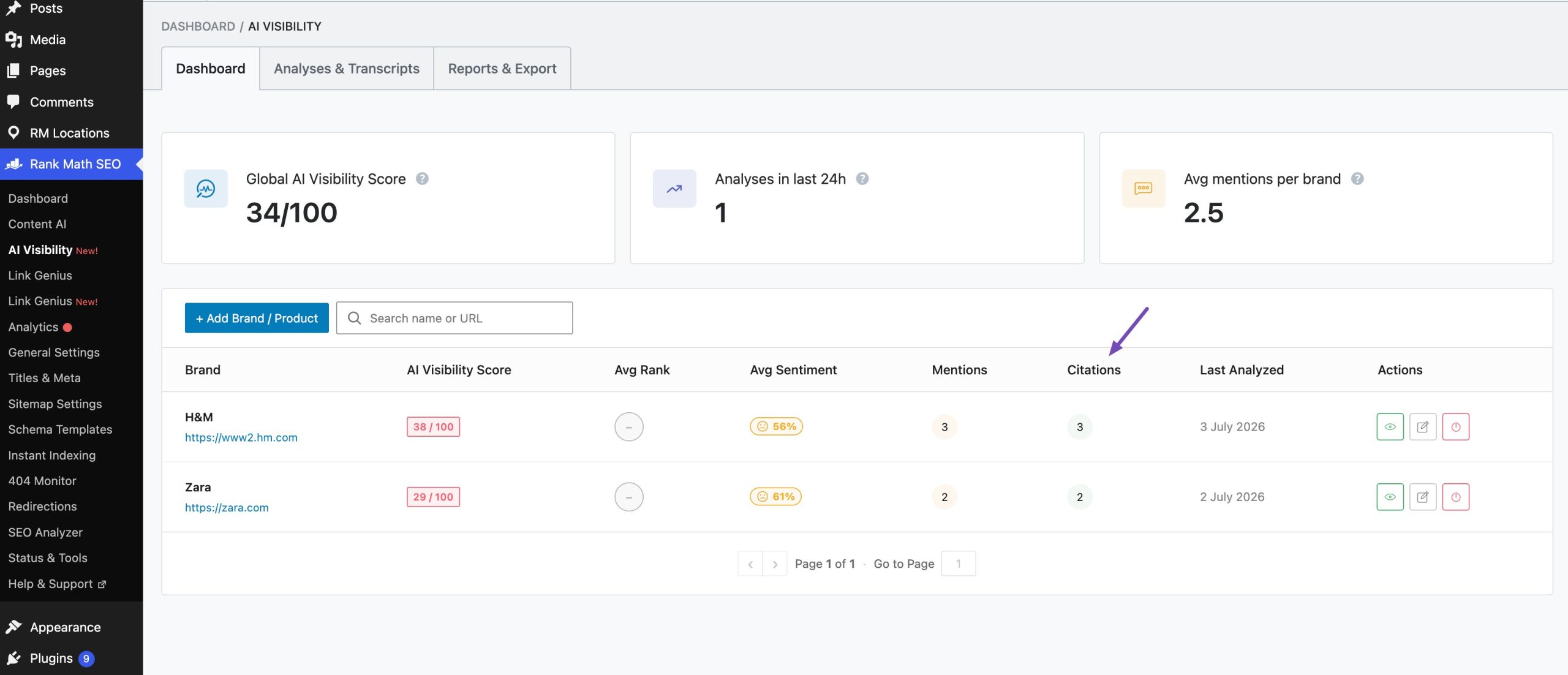The height and width of the screenshot is (675, 1568).
Task: Click the Citations column header
Action: pyautogui.click(x=1094, y=370)
